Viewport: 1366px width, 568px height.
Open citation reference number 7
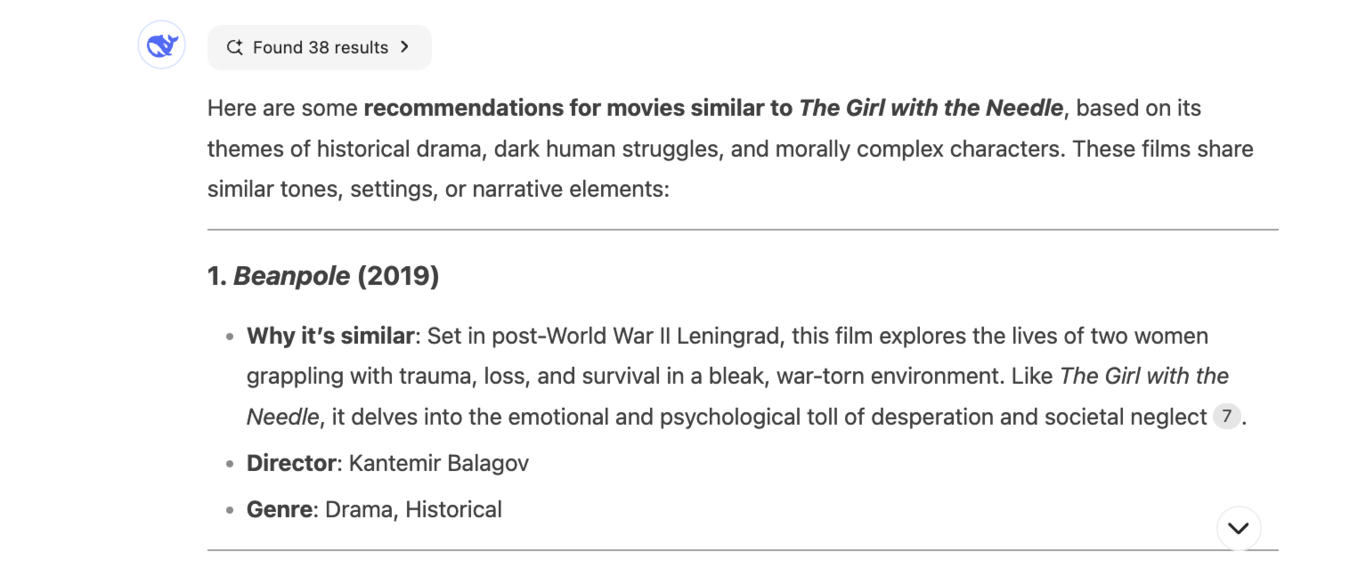pyautogui.click(x=1226, y=416)
